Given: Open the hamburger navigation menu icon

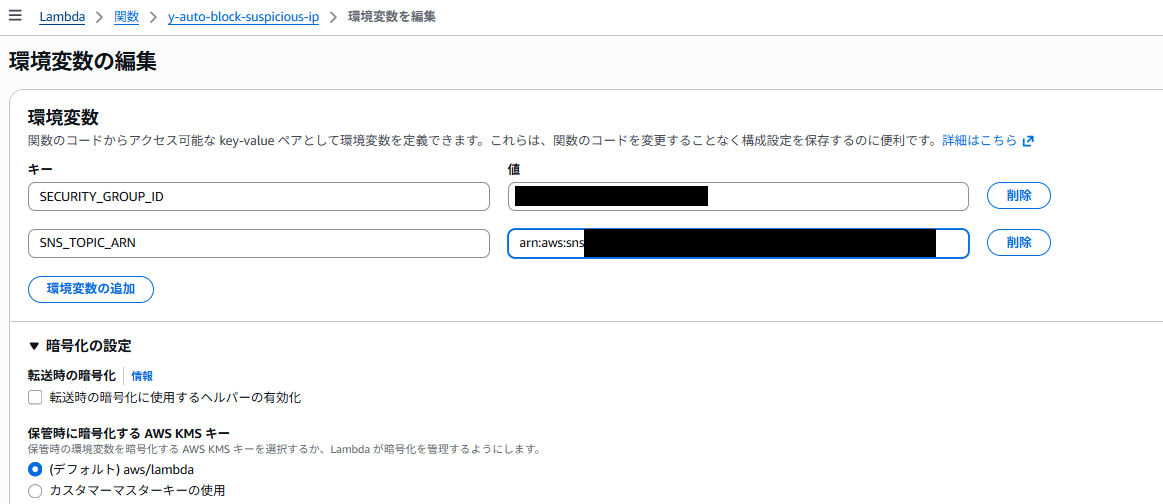Looking at the screenshot, I should pos(15,17).
